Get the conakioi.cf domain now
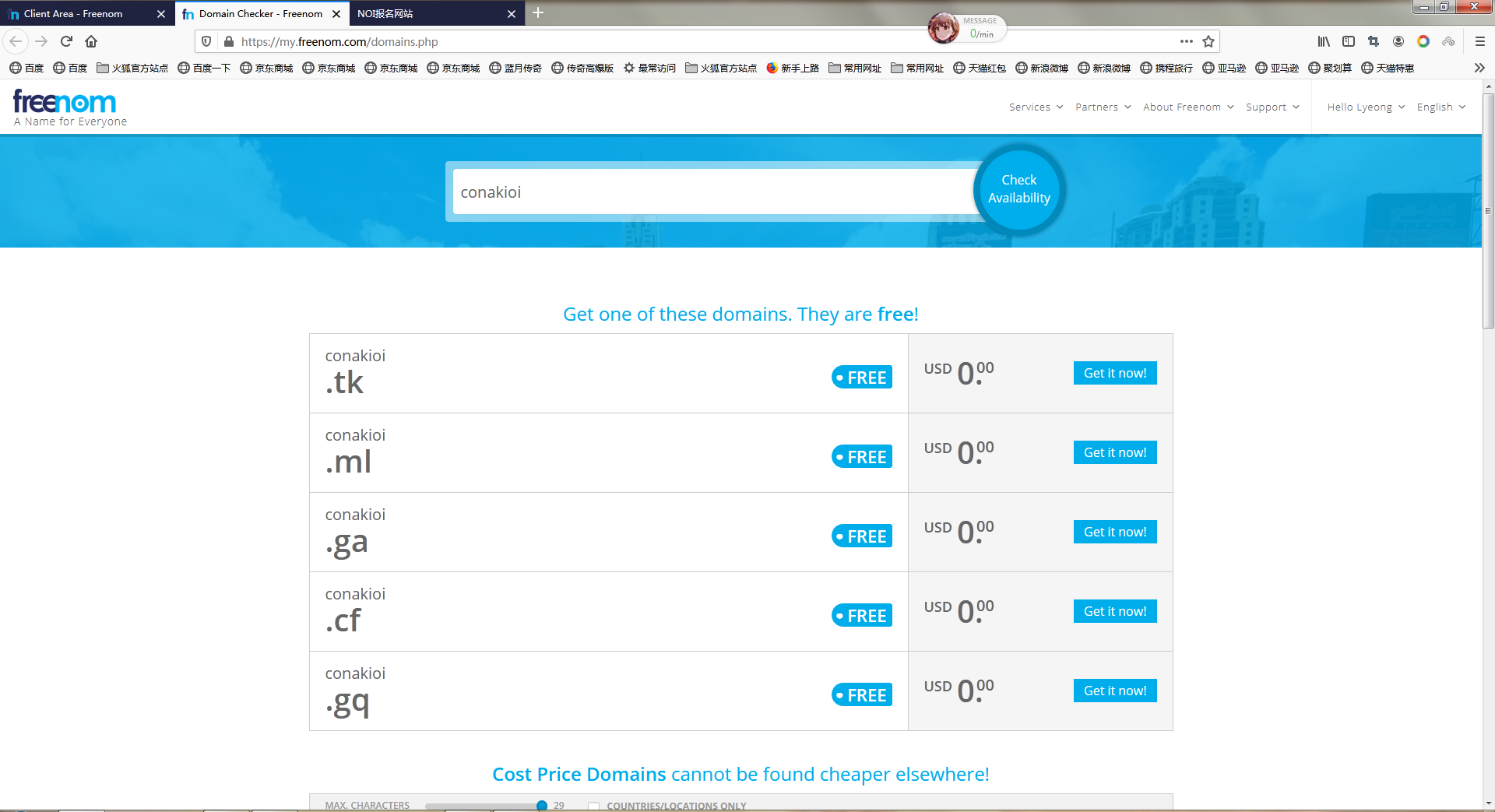Viewport: 1495px width, 812px height. coord(1115,611)
